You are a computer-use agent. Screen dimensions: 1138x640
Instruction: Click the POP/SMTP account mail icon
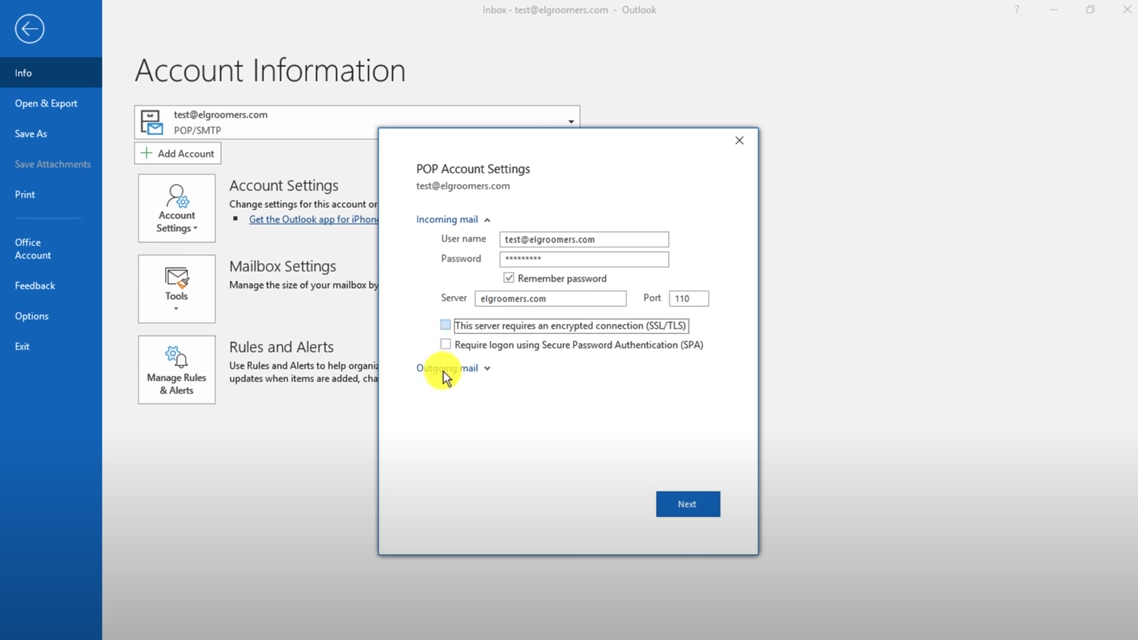coord(152,122)
